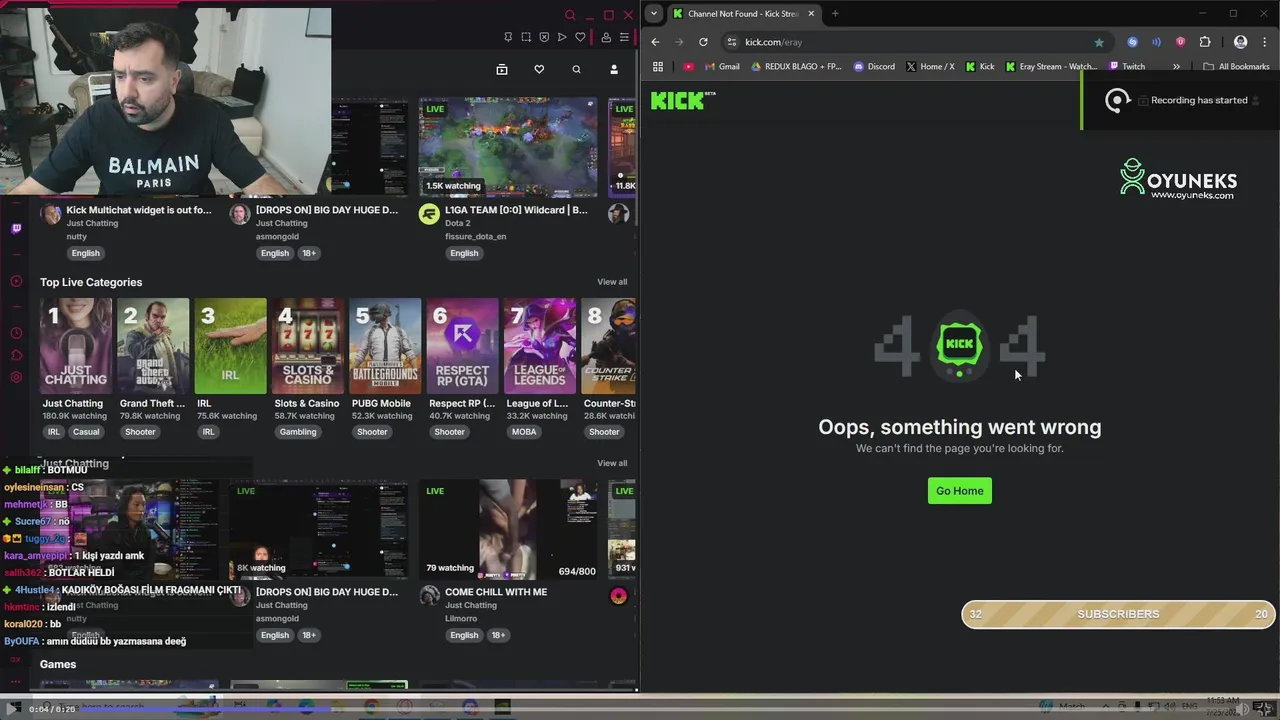Open Slots & Casino category card
This screenshot has height=720, width=1280.
(308, 345)
